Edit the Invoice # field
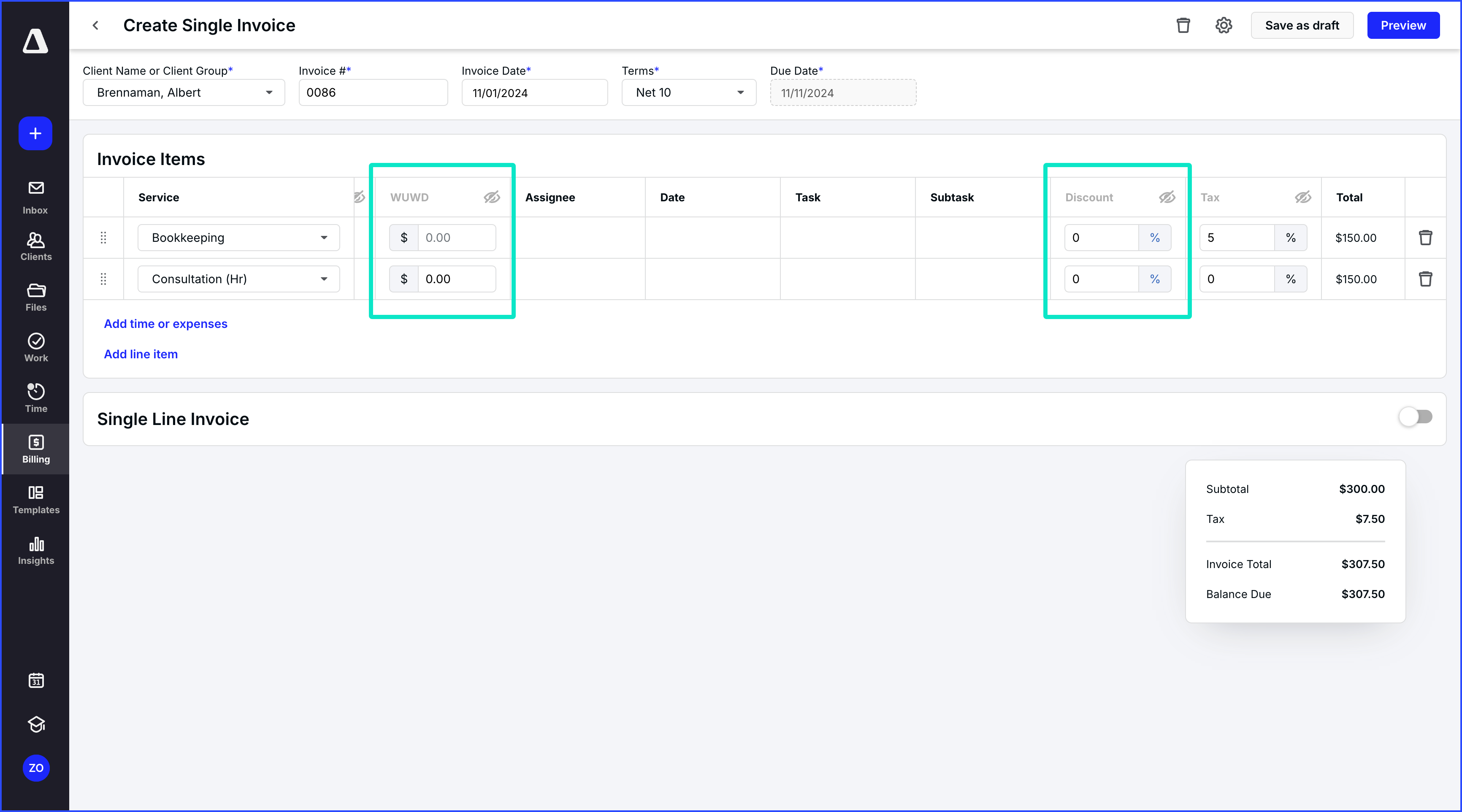1462x812 pixels. click(373, 92)
